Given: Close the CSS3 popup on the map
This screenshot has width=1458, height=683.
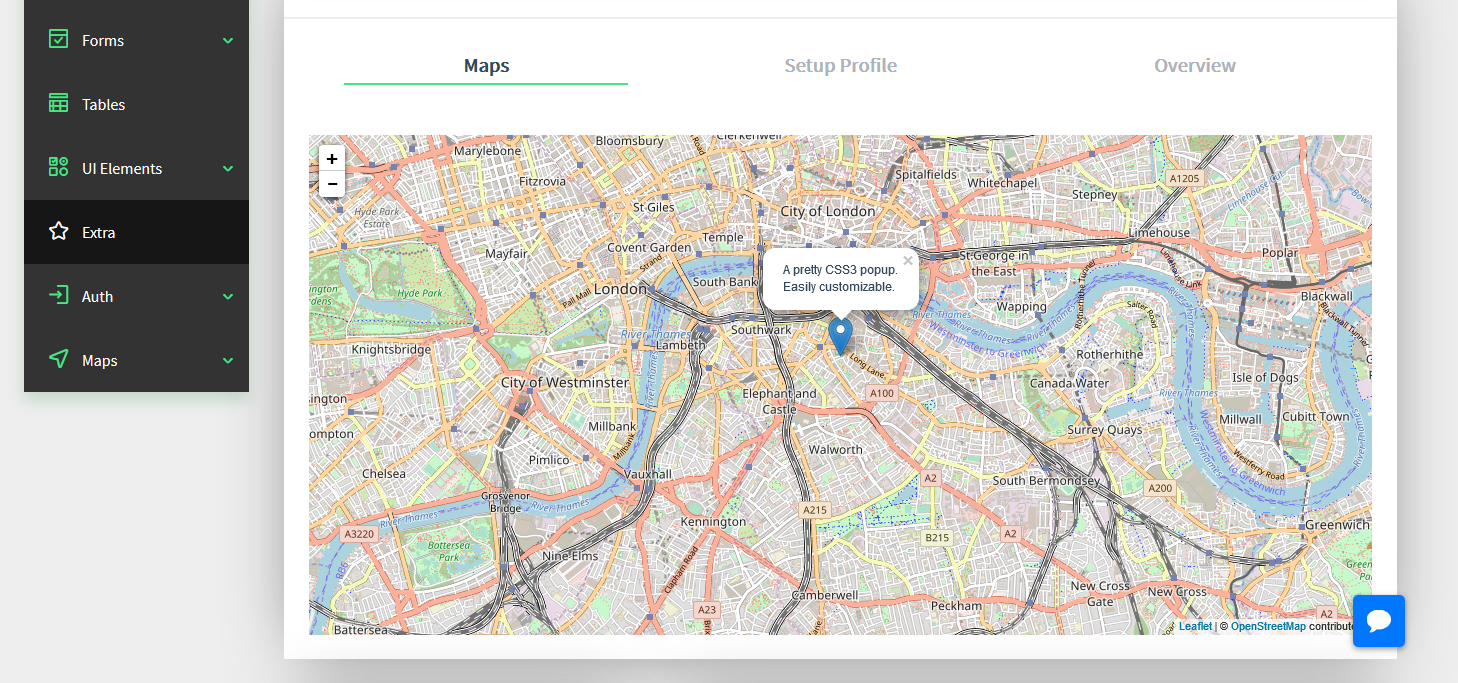Looking at the screenshot, I should point(908,261).
